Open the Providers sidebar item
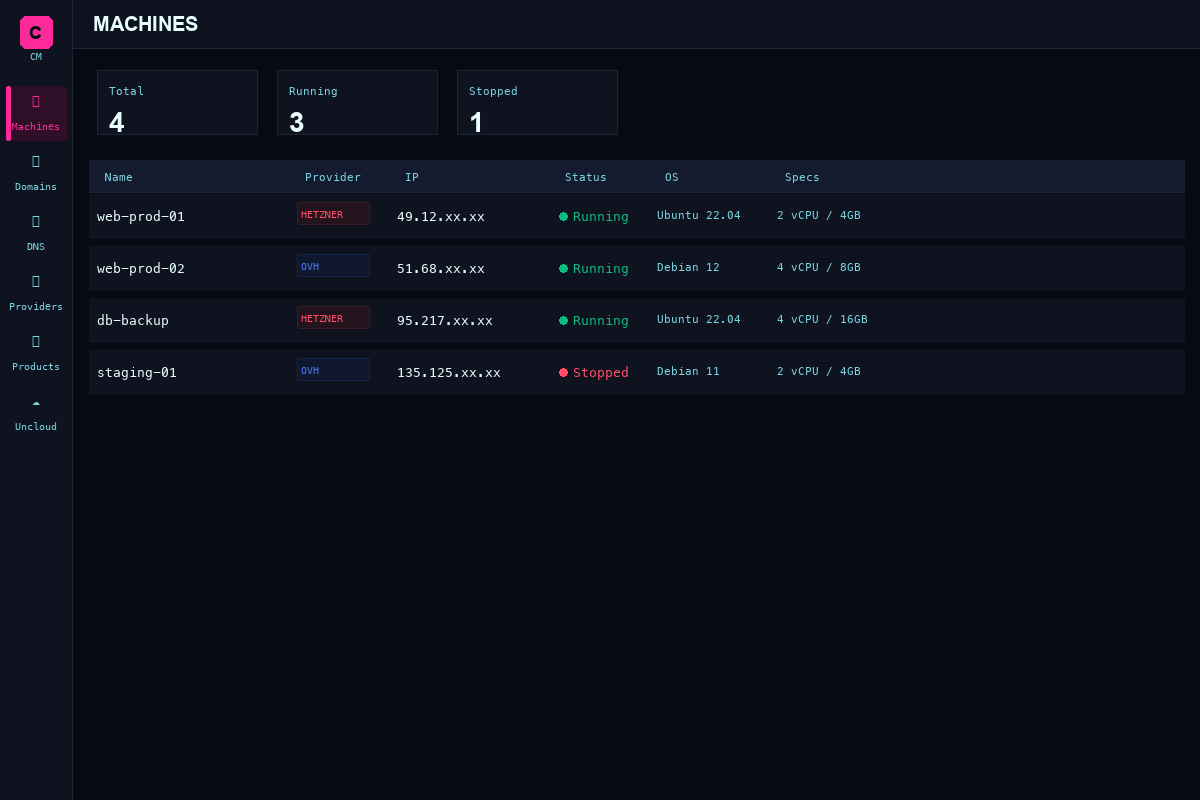Viewport: 1200px width, 800px height. (36, 293)
